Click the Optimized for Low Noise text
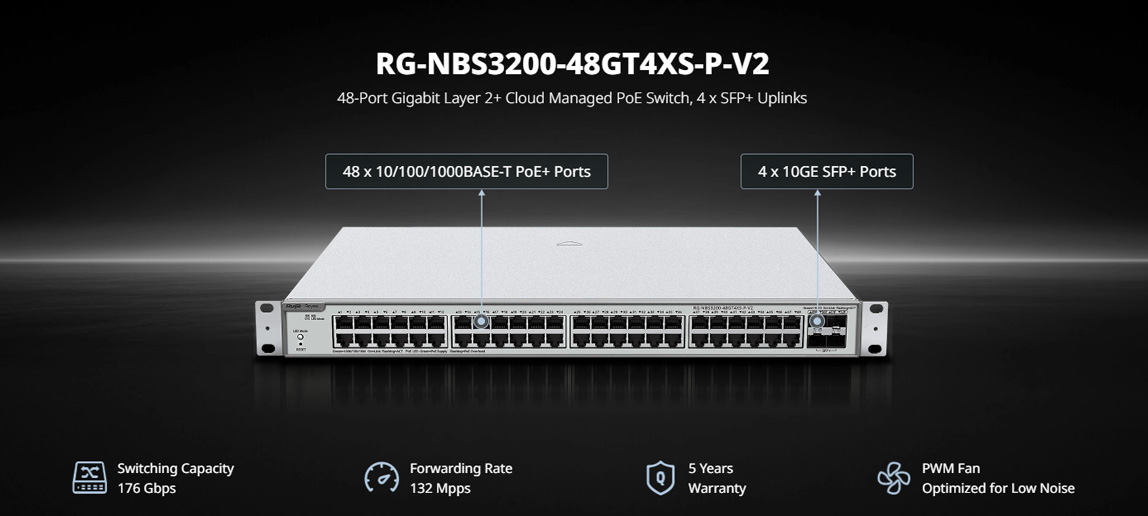The width and height of the screenshot is (1148, 516). point(999,488)
